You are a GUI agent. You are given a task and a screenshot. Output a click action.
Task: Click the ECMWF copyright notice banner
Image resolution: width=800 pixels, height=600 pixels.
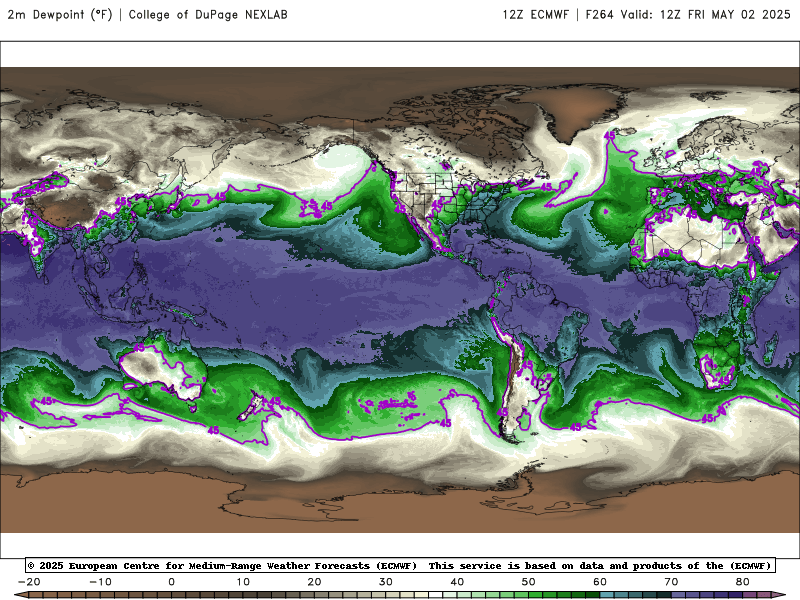(400, 565)
